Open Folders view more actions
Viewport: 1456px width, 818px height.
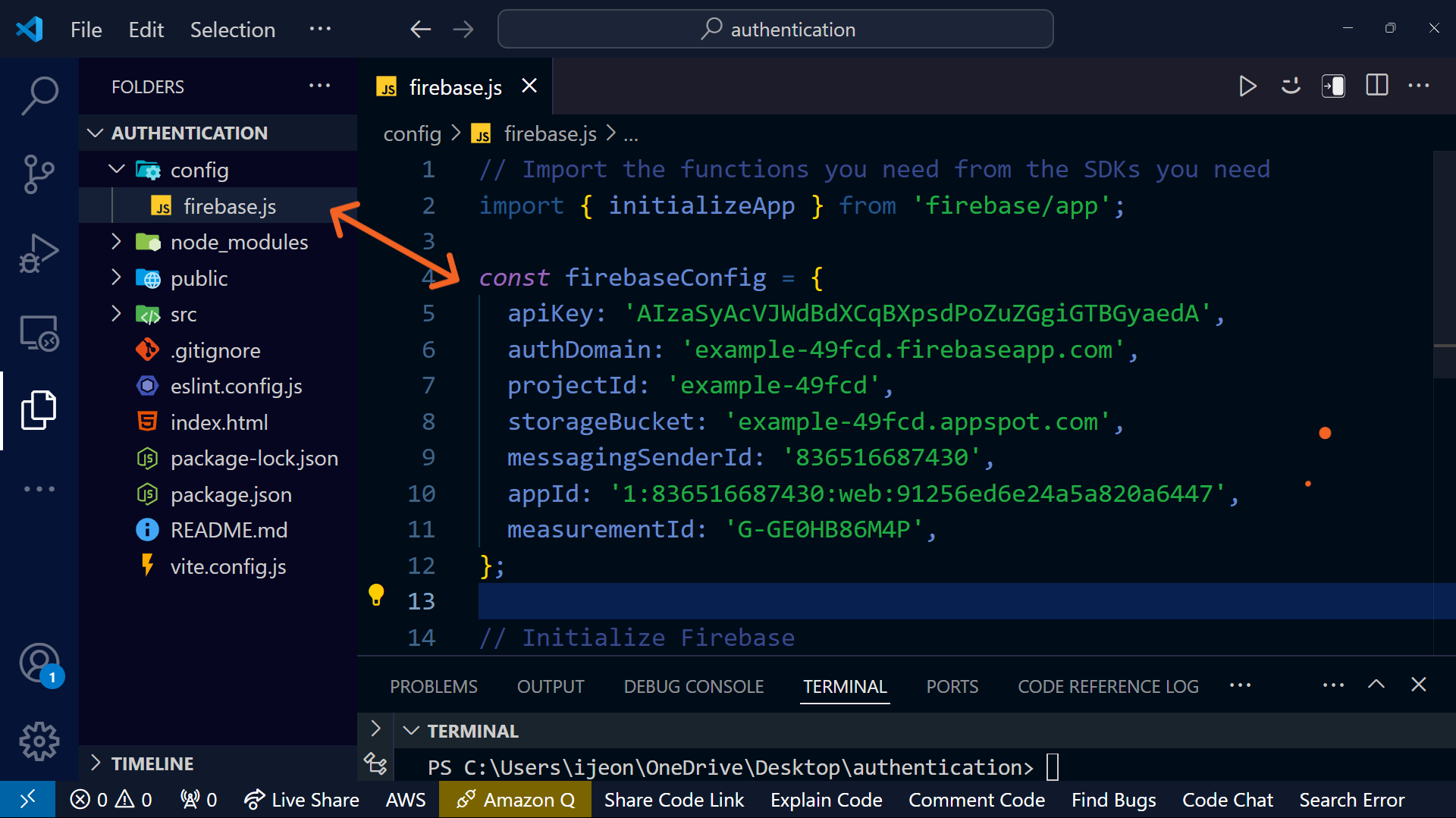(320, 86)
